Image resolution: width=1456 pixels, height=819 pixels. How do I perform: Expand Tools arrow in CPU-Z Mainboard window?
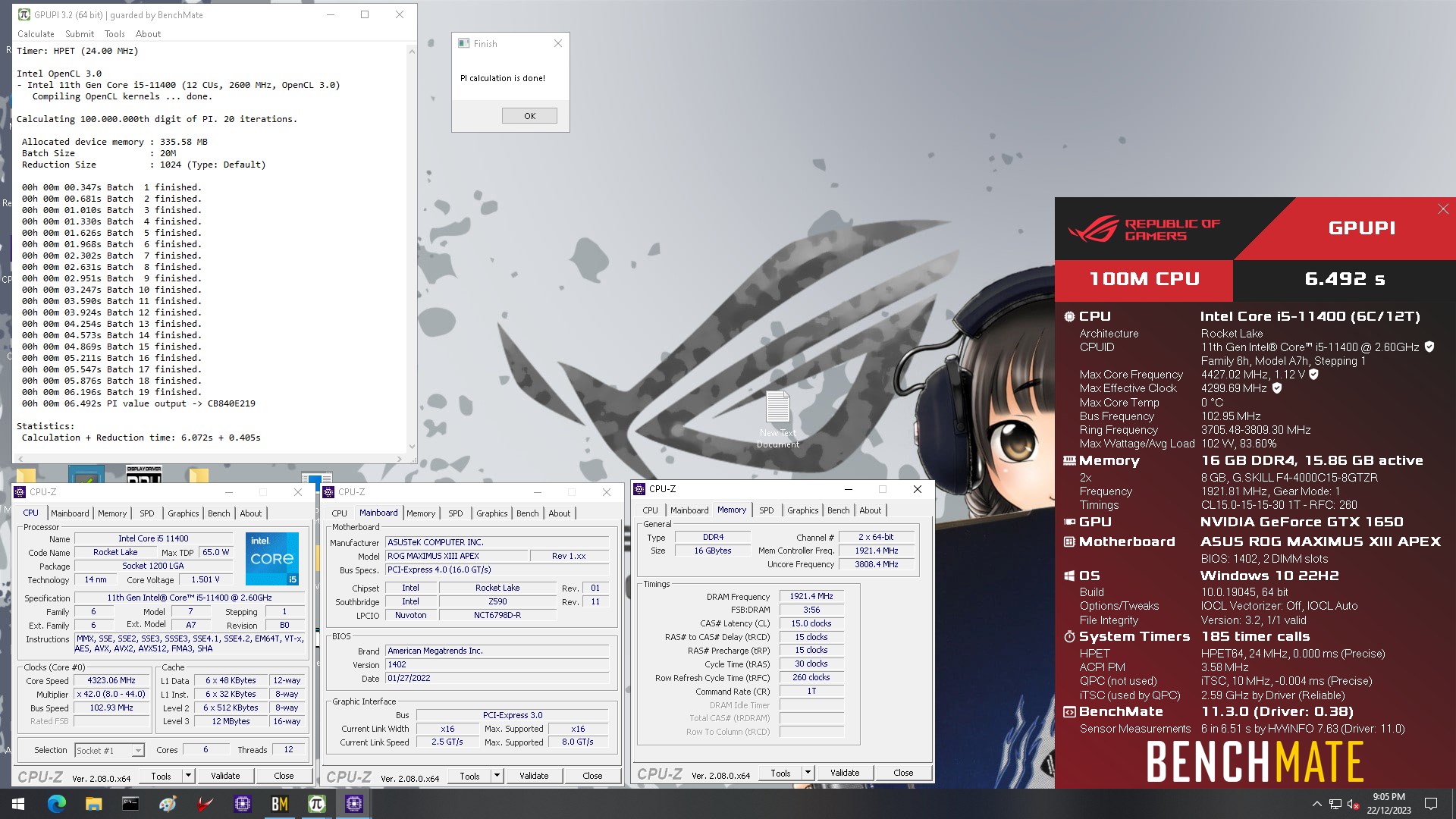tap(497, 775)
